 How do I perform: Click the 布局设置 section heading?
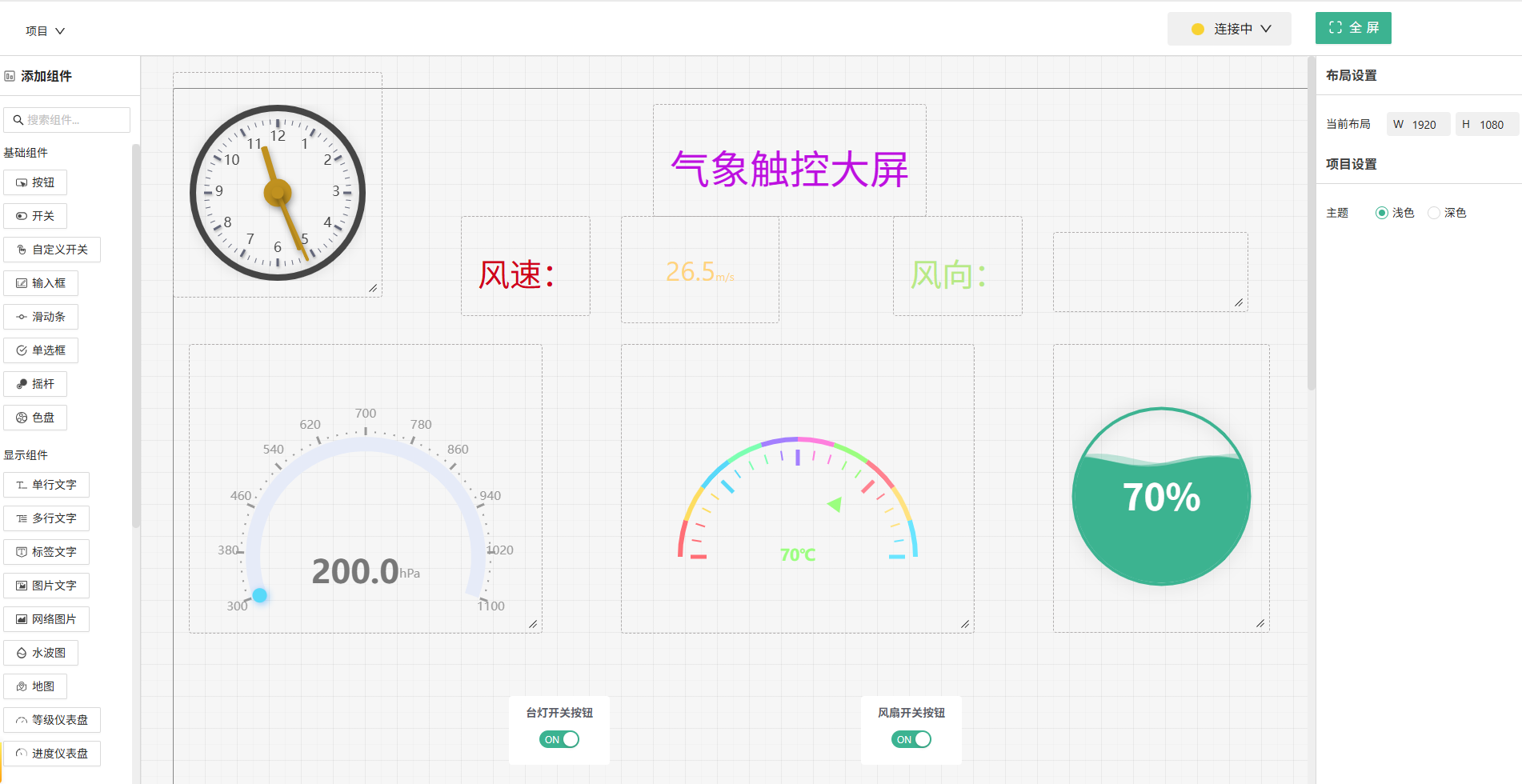pos(1352,75)
